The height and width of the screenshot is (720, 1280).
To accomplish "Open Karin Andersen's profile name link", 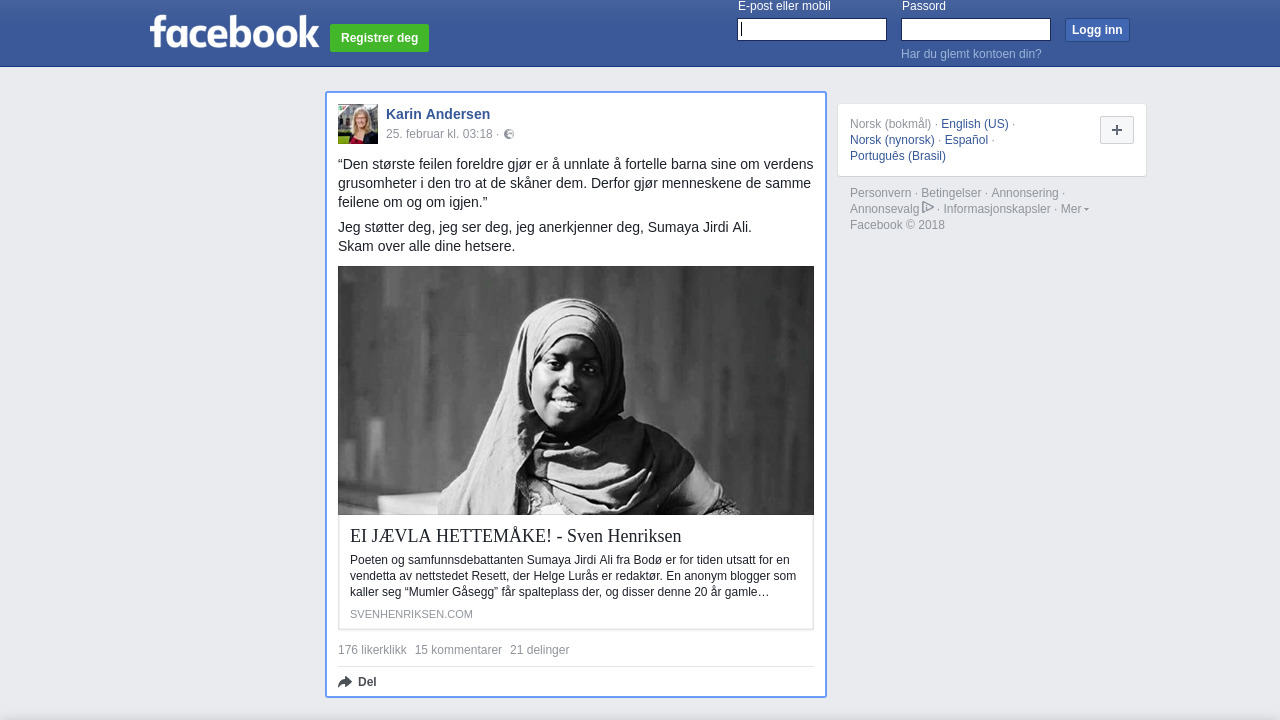I will pyautogui.click(x=438, y=114).
